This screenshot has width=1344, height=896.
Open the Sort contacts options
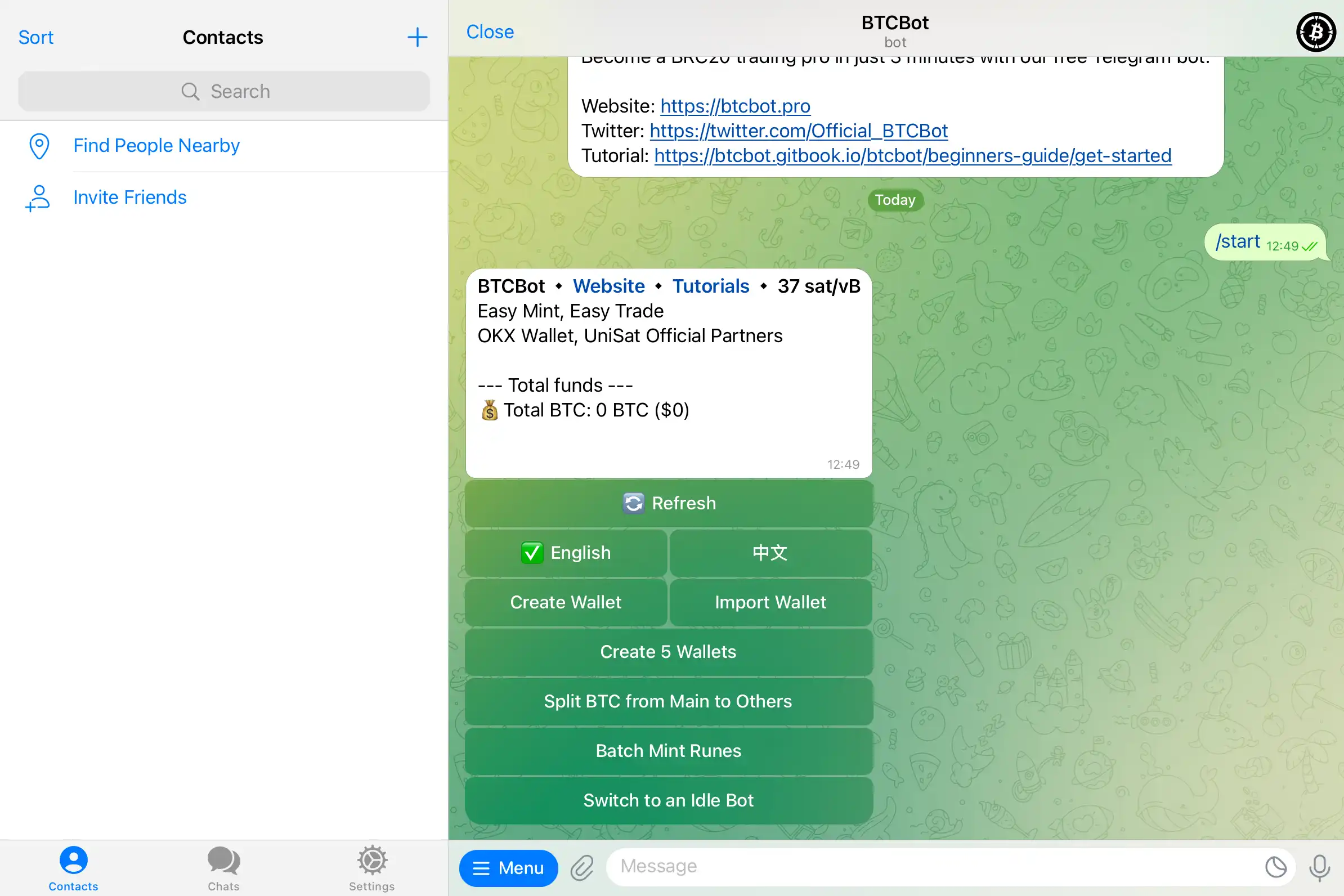[x=35, y=37]
